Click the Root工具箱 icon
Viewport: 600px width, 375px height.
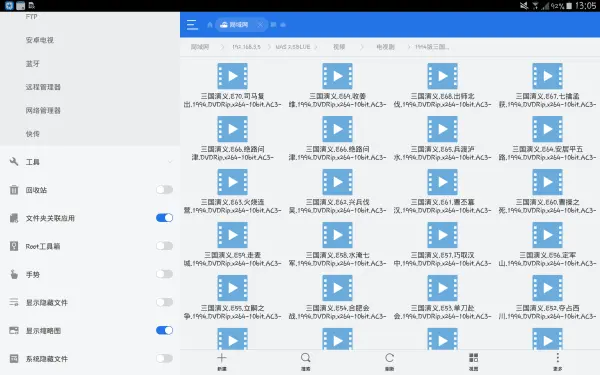point(14,246)
